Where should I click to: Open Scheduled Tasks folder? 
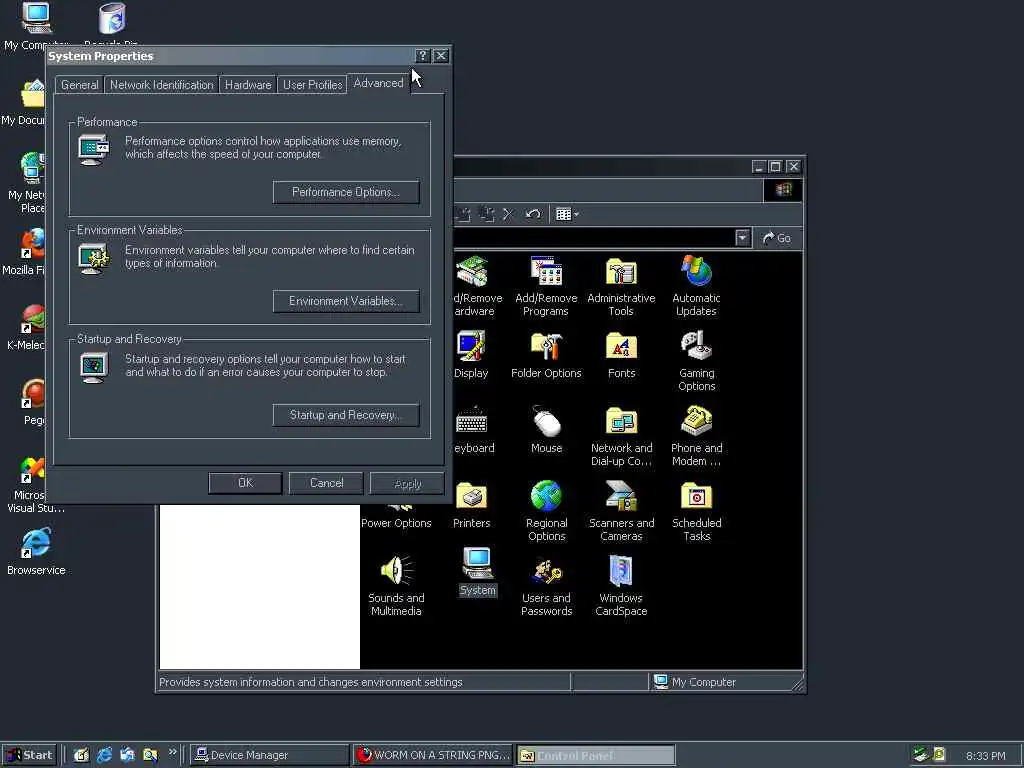(696, 511)
